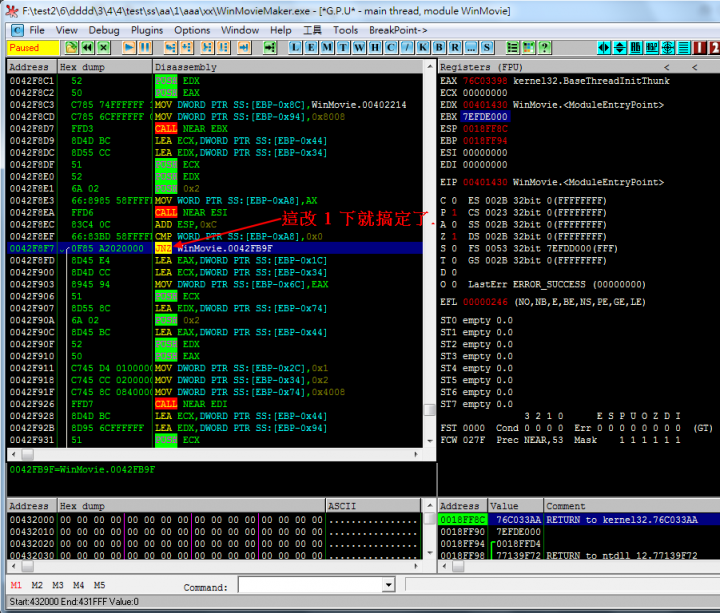Open the Log window via L icon

tap(295, 47)
